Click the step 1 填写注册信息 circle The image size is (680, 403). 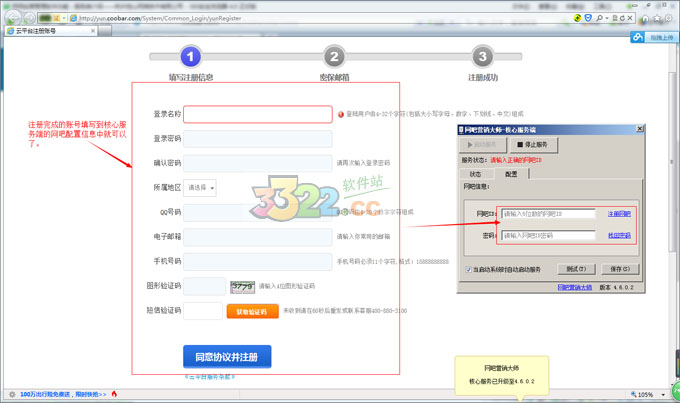click(190, 56)
